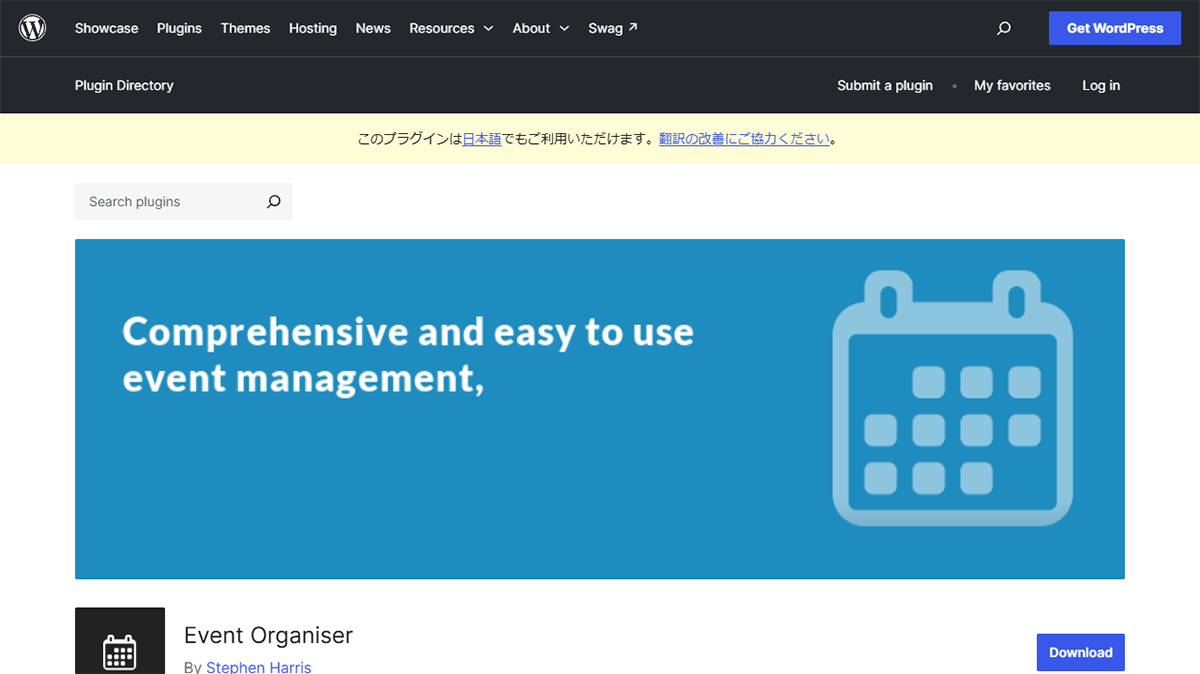
Task: Open the Showcase menu item
Action: click(x=107, y=28)
